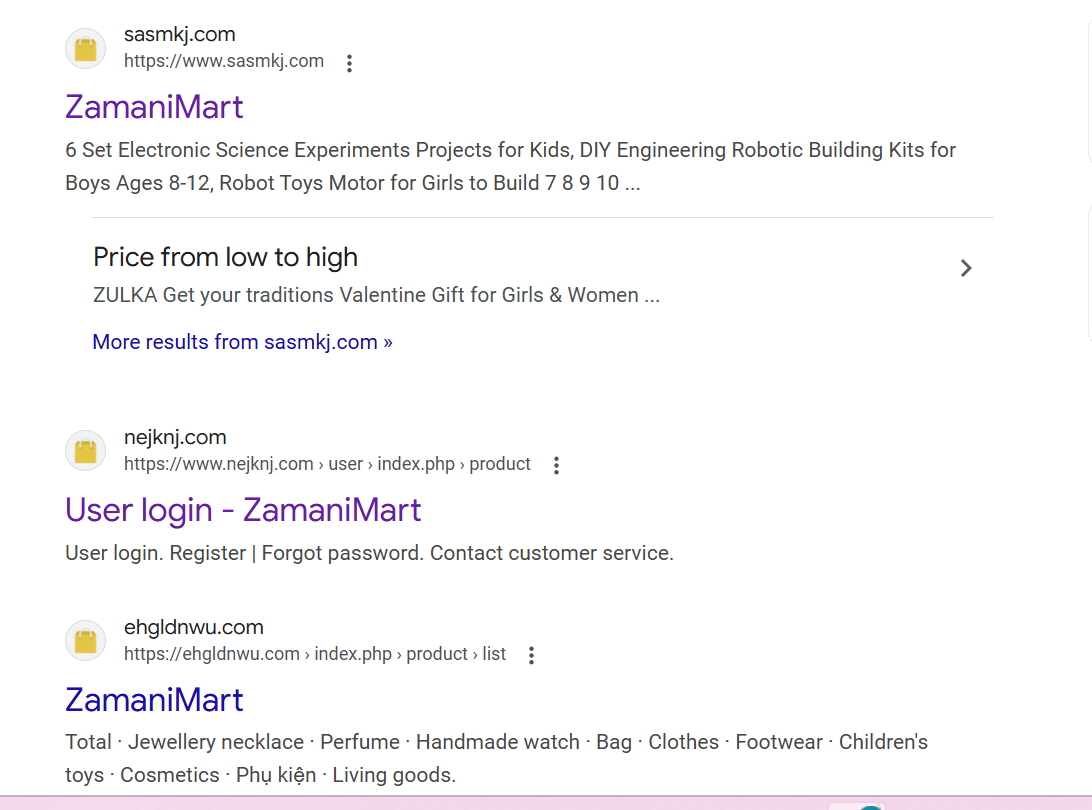Click the 'ZULKA Get your traditions' snippet text
1092x810 pixels.
(x=376, y=295)
